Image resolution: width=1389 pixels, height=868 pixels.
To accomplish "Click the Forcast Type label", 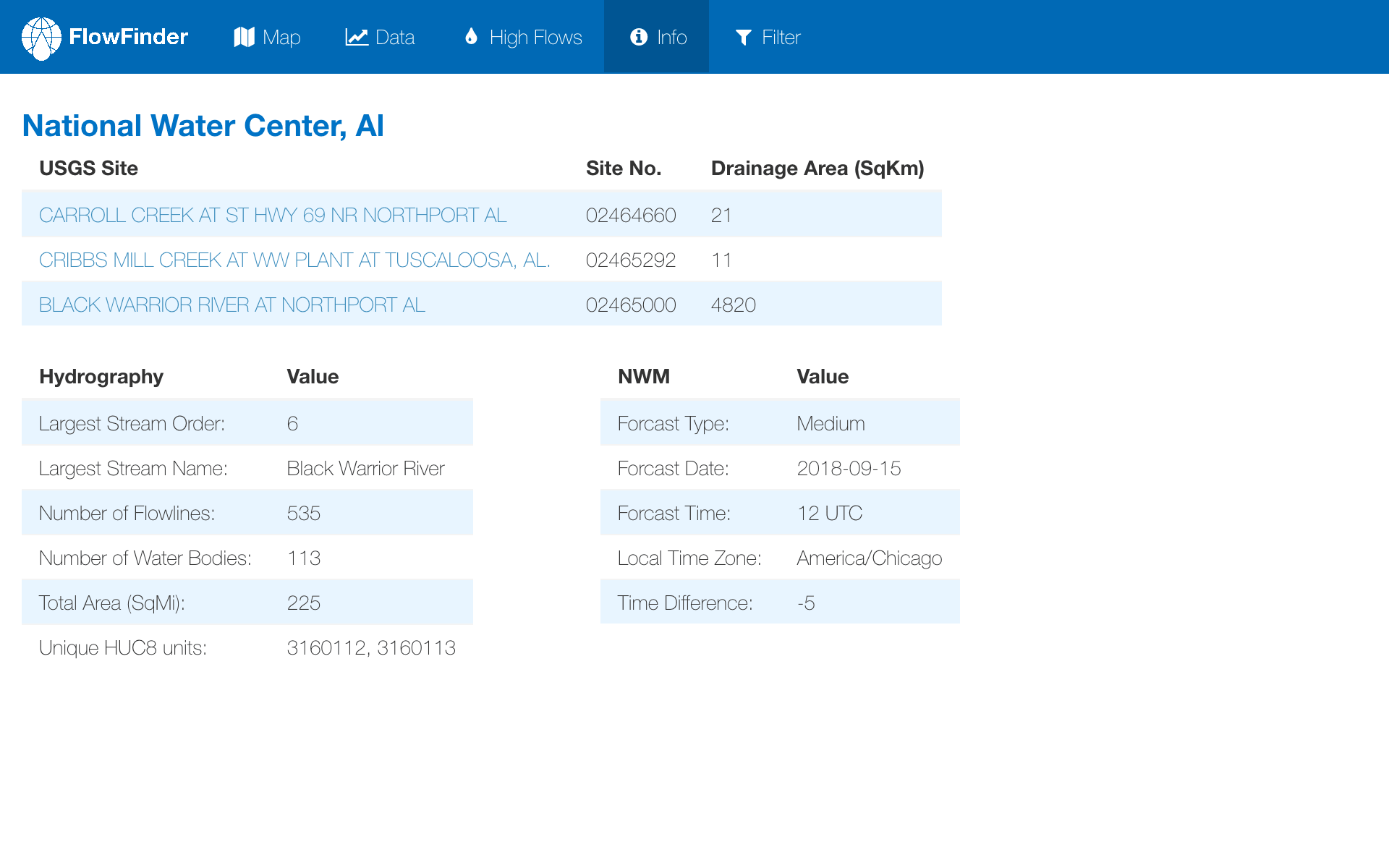I will (x=673, y=423).
